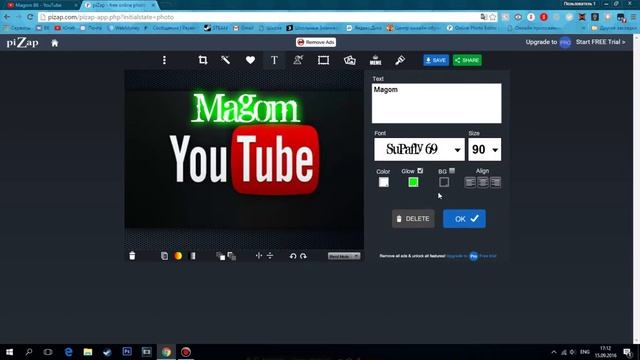Click the SAVE button

(436, 60)
